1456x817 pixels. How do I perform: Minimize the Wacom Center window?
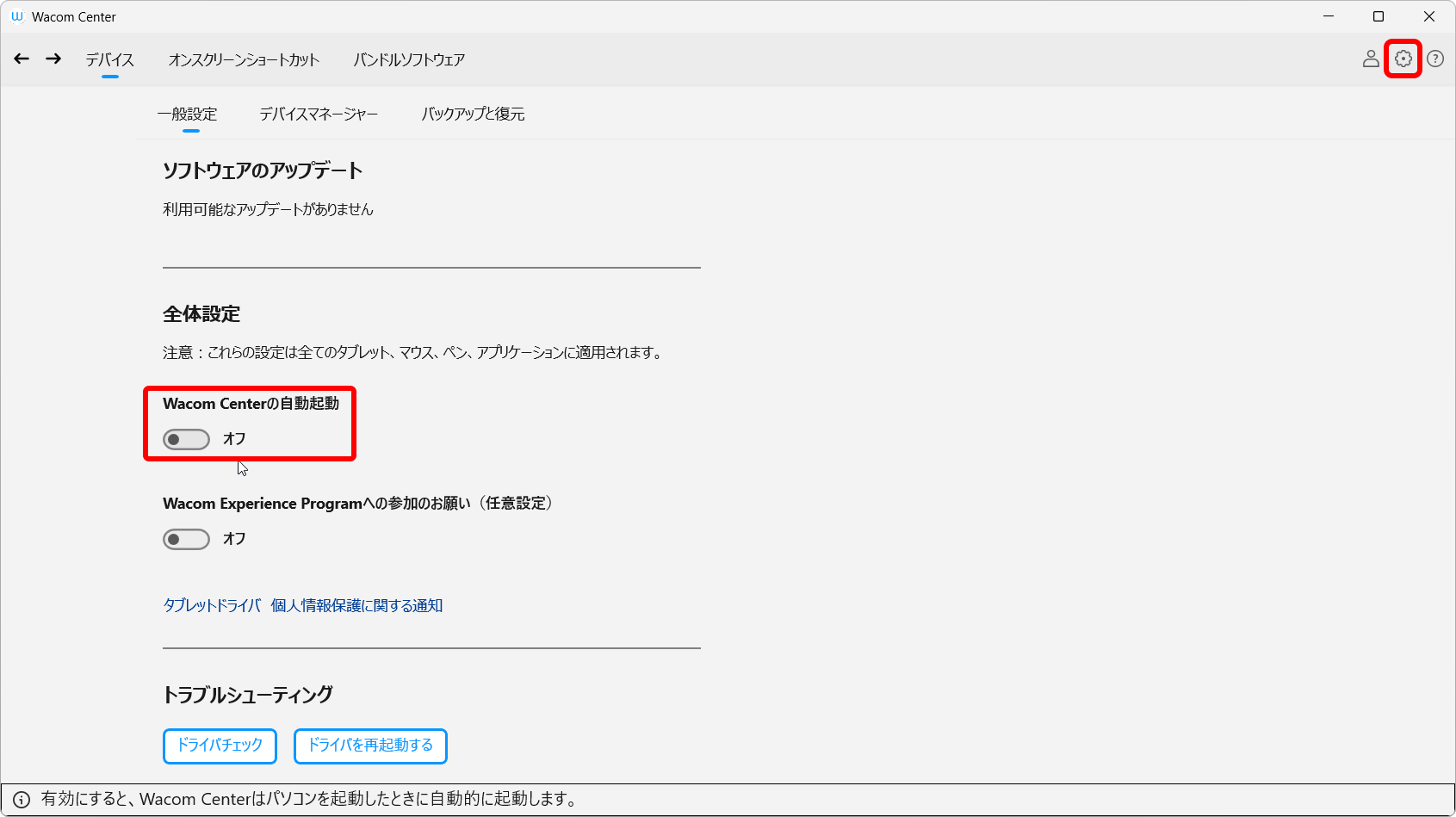(1329, 16)
